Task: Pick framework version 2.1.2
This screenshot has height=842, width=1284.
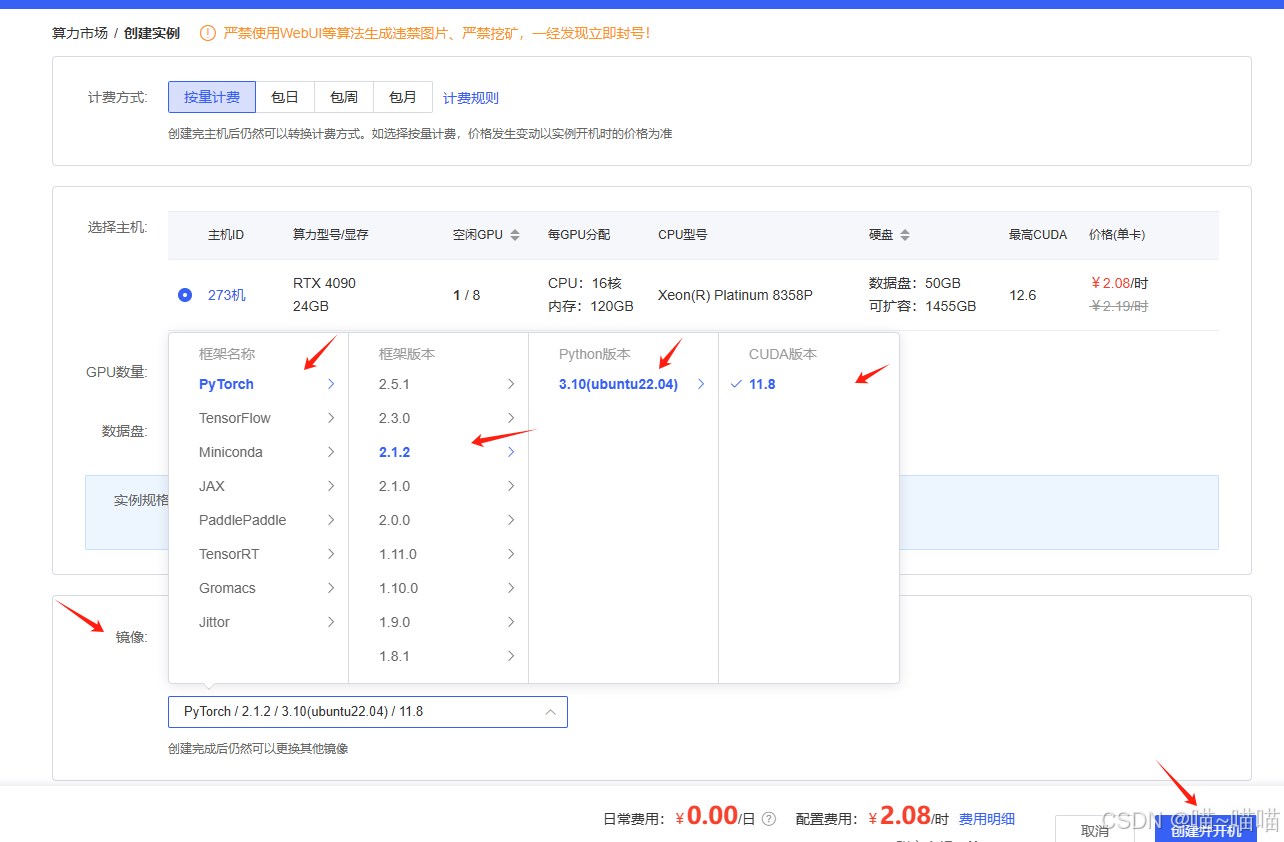Action: pyautogui.click(x=394, y=452)
